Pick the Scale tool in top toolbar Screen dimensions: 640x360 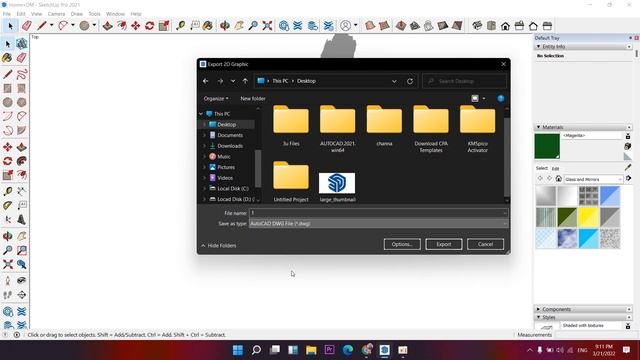pyautogui.click(x=164, y=26)
